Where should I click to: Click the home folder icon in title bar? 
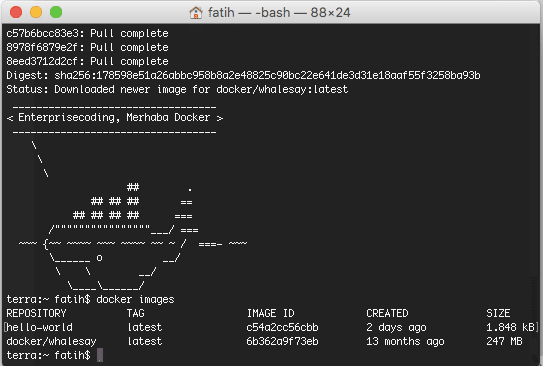pyautogui.click(x=196, y=13)
